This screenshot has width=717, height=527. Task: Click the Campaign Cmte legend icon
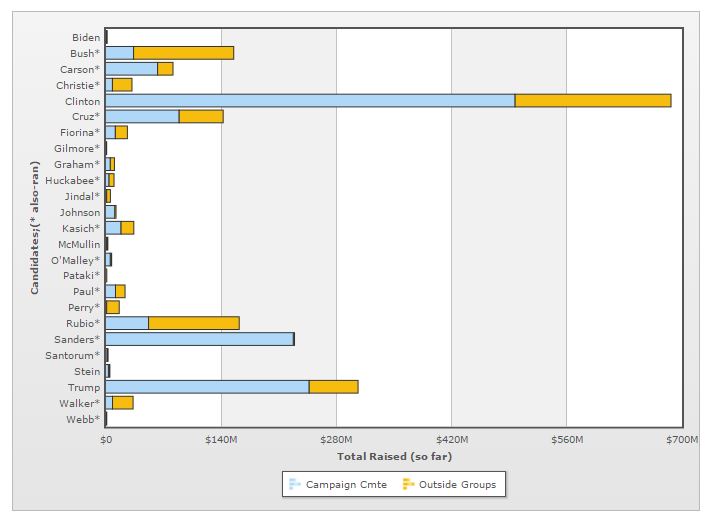tap(295, 484)
